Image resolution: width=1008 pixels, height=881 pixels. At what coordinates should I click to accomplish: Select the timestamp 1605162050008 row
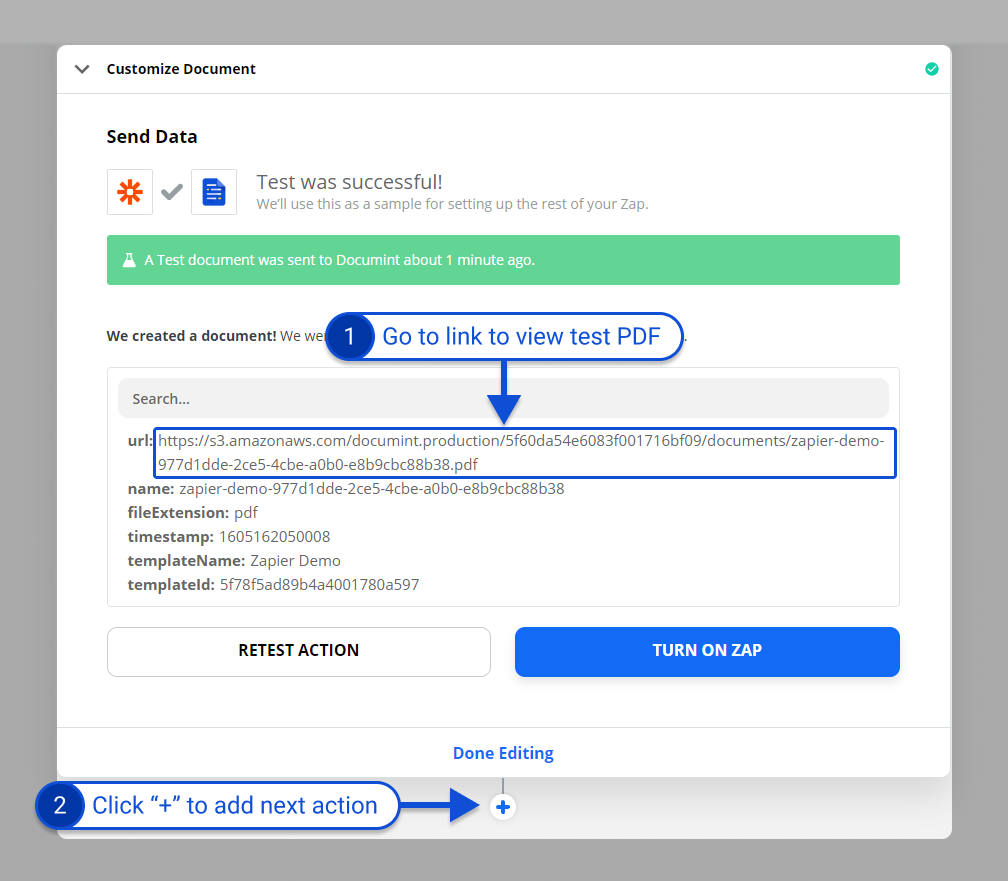tap(228, 537)
